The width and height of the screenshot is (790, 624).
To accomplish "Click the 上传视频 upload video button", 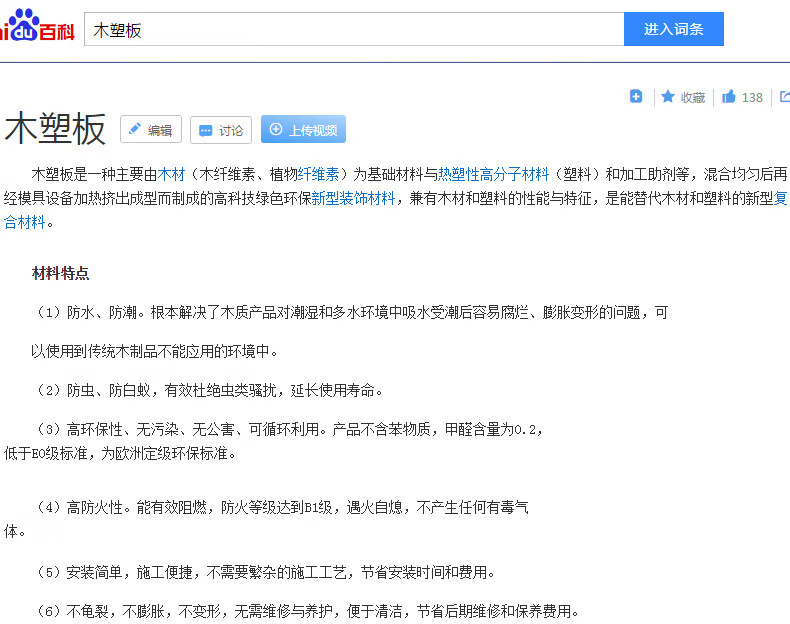I will (x=303, y=129).
